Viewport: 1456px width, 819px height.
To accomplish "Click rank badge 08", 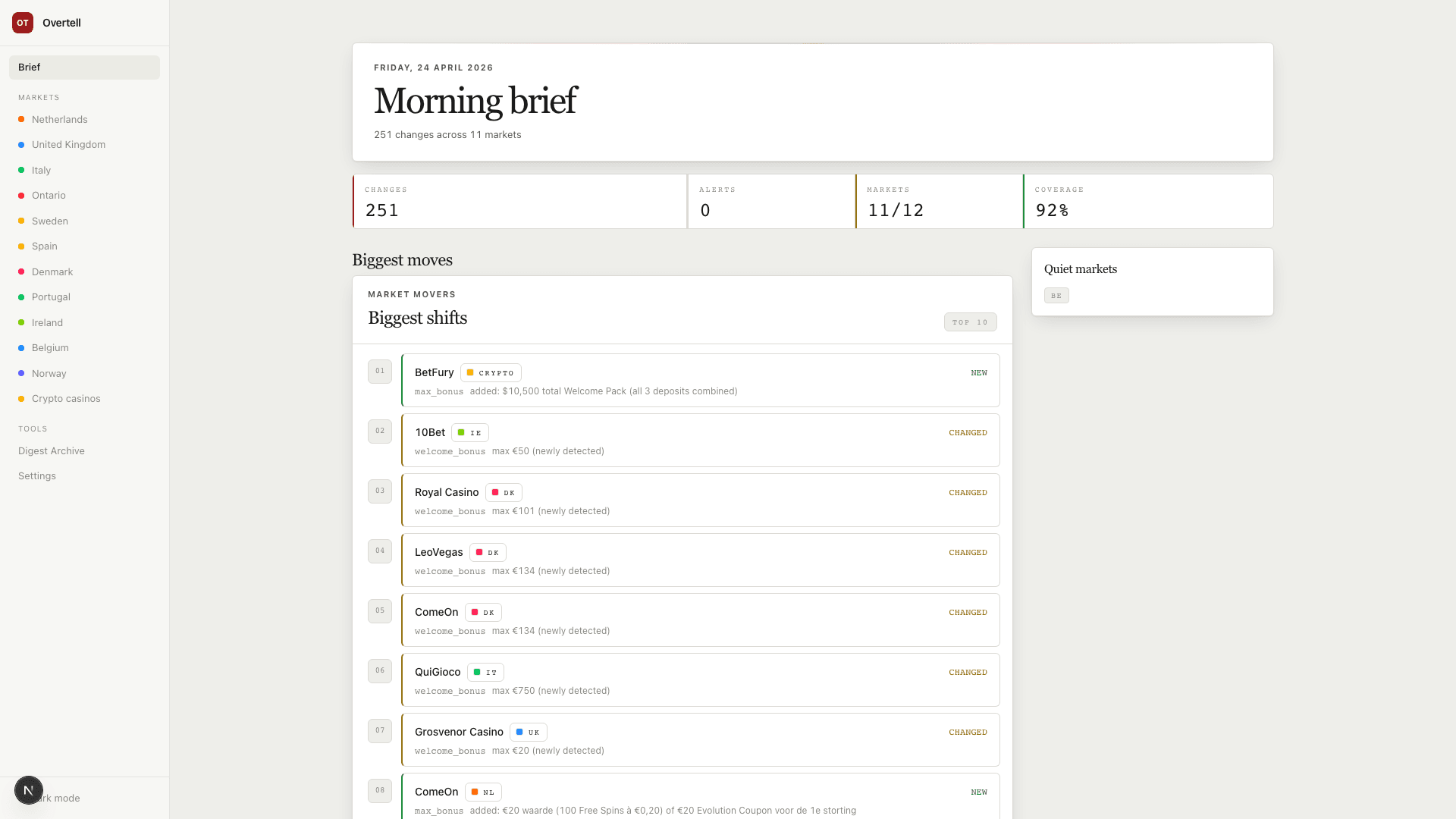I will click(380, 791).
